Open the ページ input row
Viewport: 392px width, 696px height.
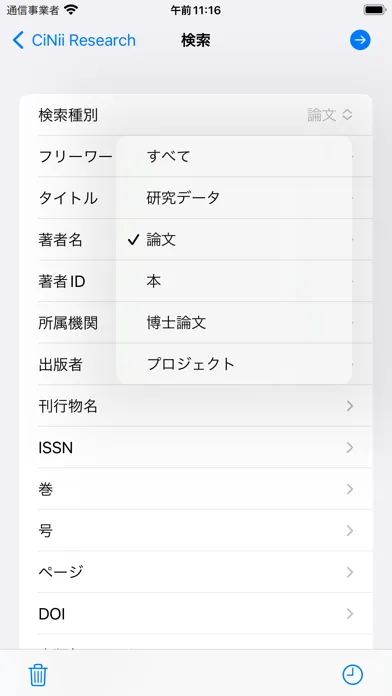(196, 572)
